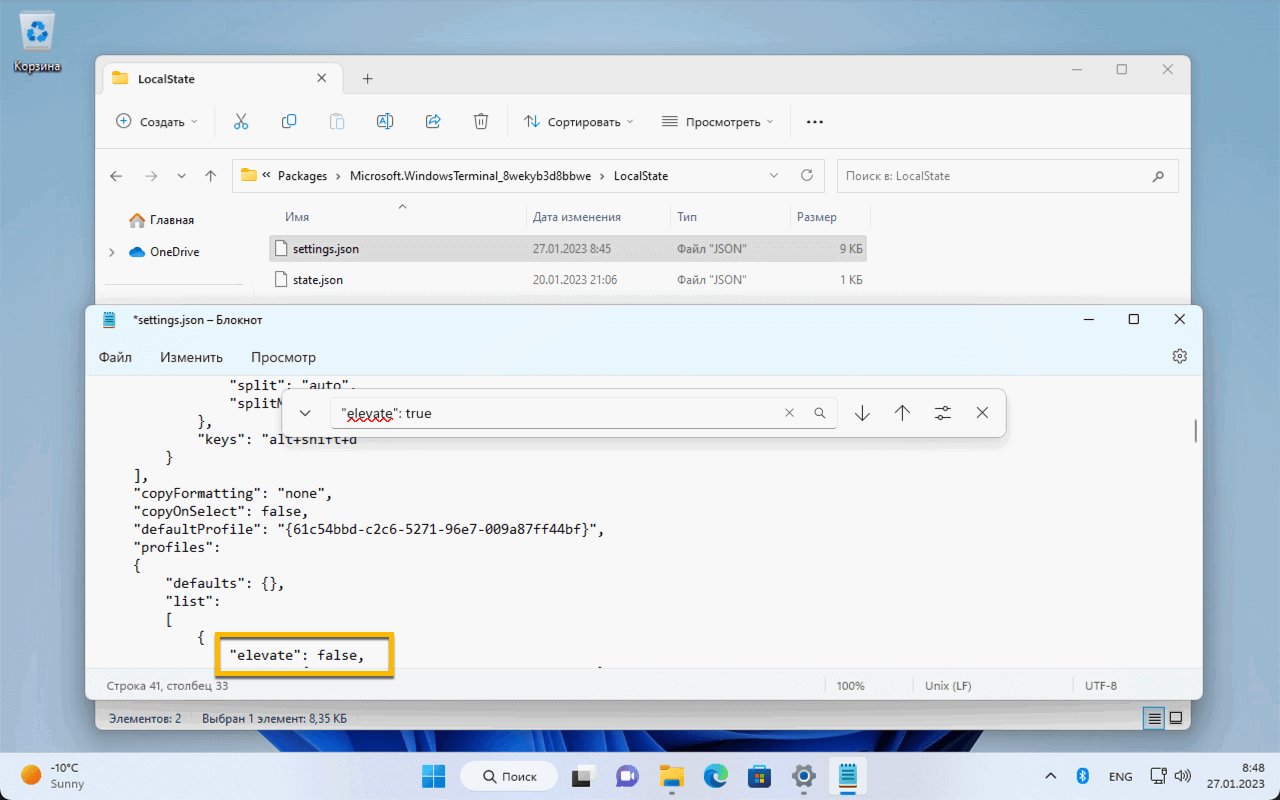Viewport: 1280px width, 800px height.
Task: Find next match with the down arrow
Action: pos(862,413)
